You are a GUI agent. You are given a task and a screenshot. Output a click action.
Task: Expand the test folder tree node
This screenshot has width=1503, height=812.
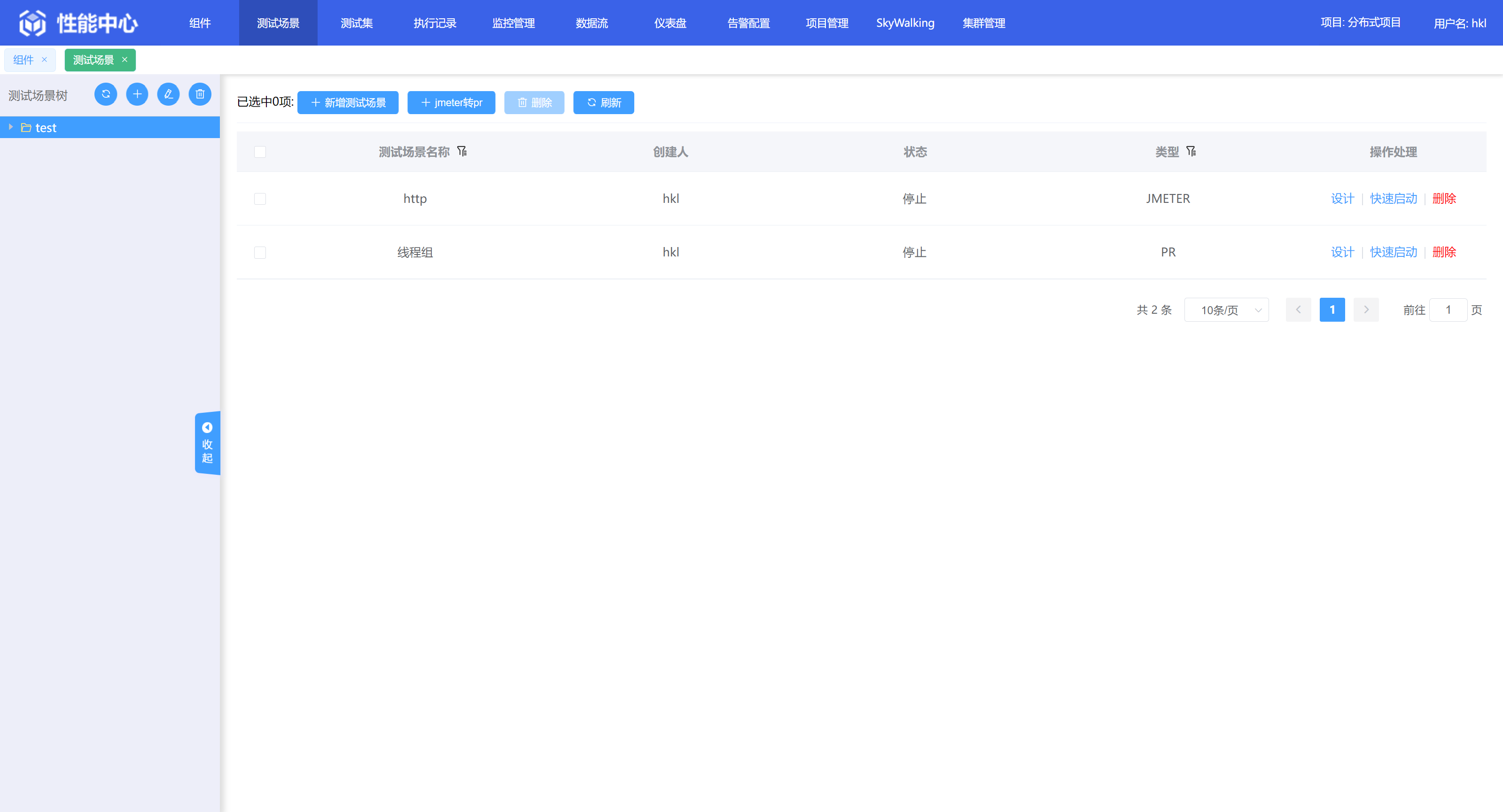(10, 127)
